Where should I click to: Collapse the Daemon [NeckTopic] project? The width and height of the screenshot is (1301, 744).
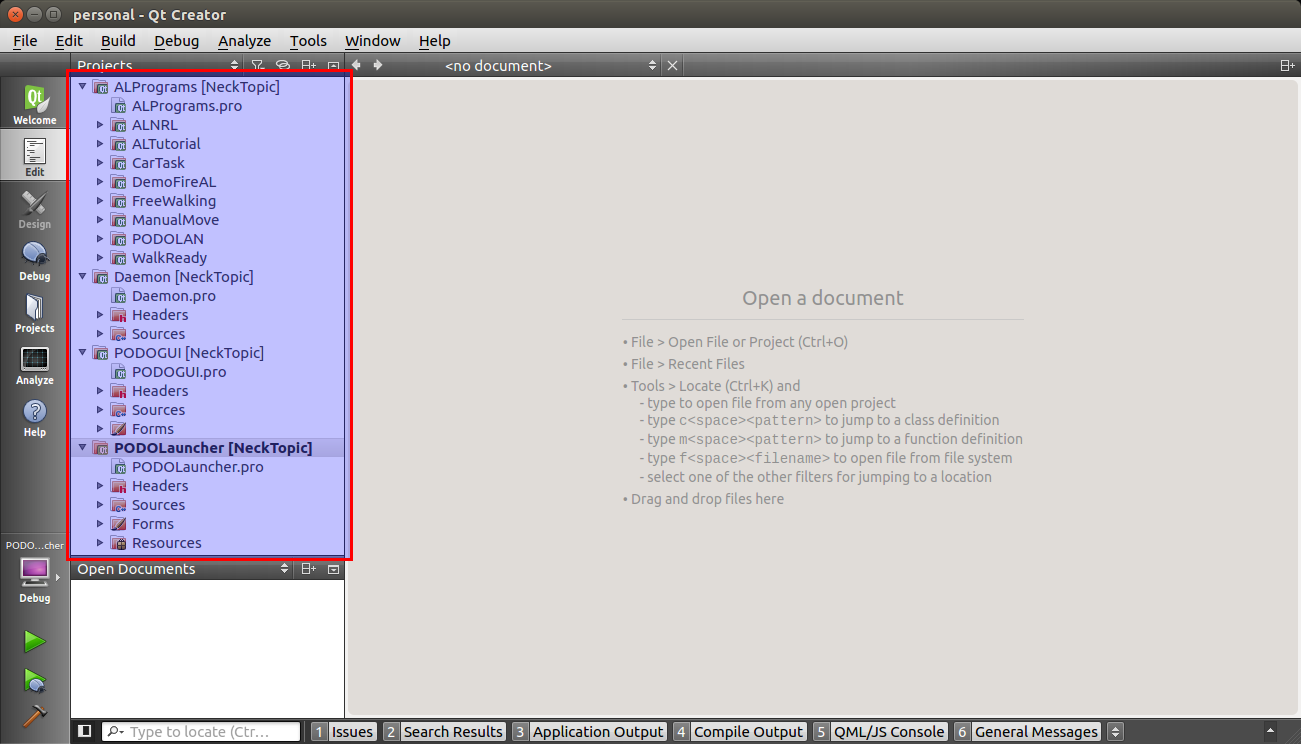[x=82, y=277]
